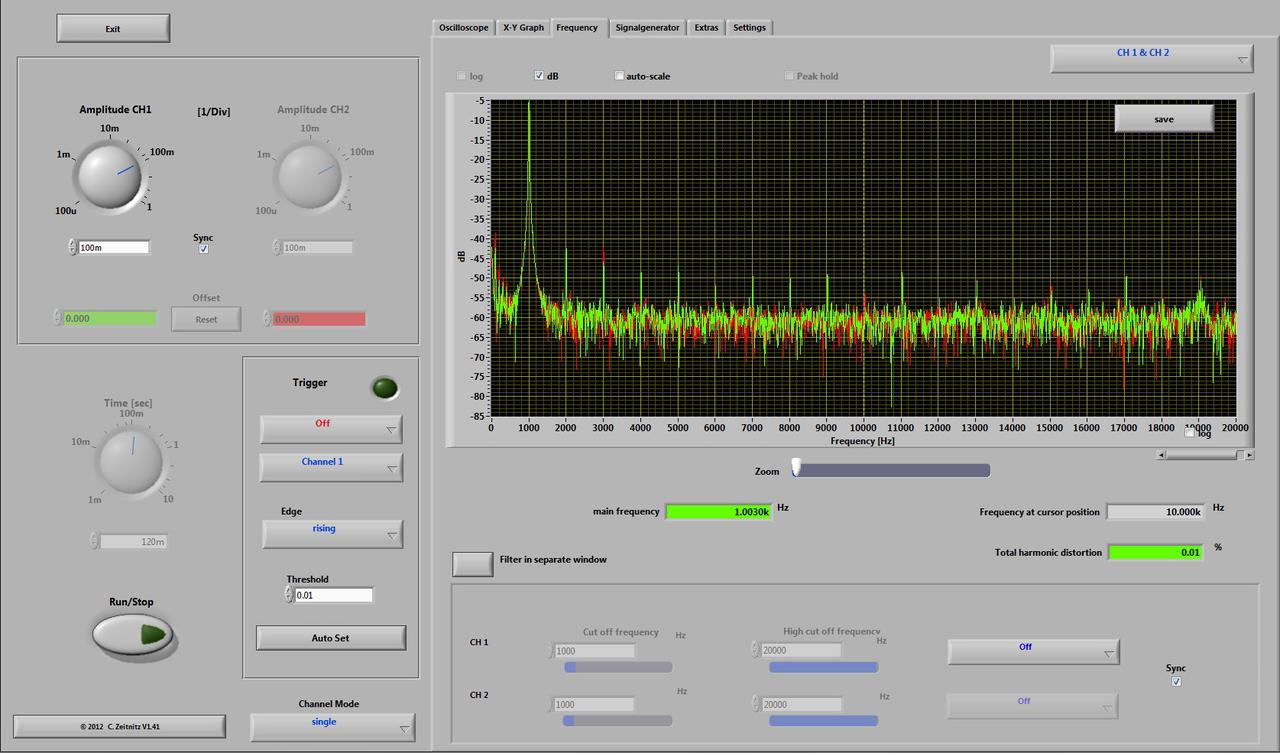This screenshot has width=1280, height=753.
Task: Open the trigger Channel 1 dropdown
Action: click(331, 467)
